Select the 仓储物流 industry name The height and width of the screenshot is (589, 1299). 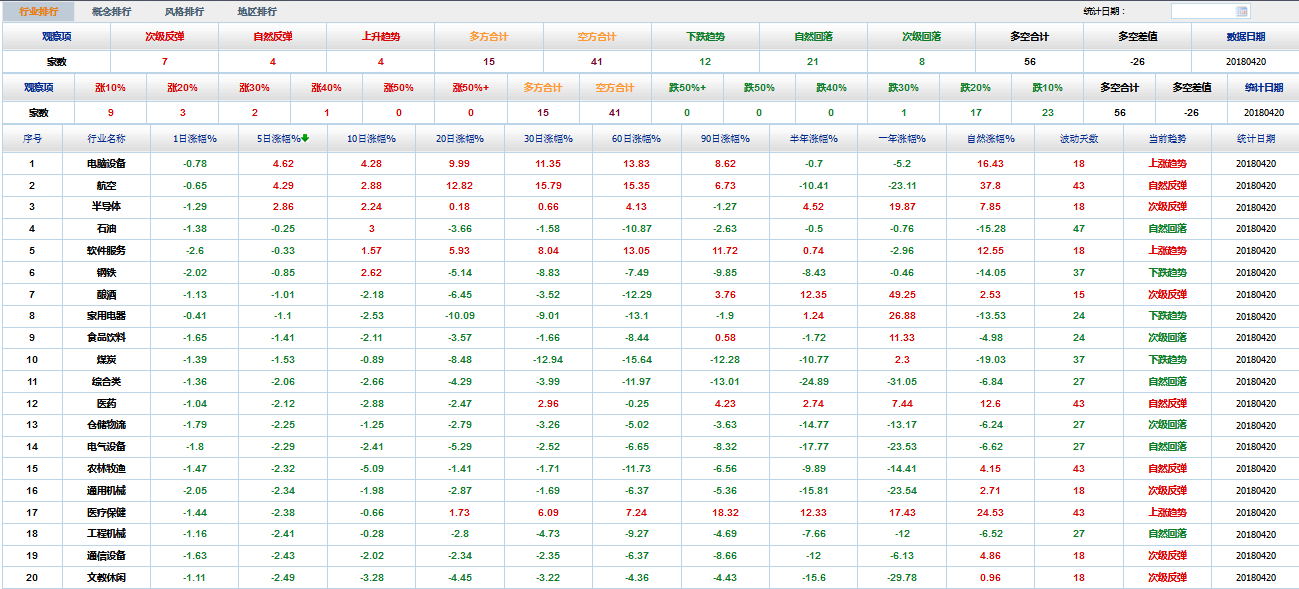106,425
